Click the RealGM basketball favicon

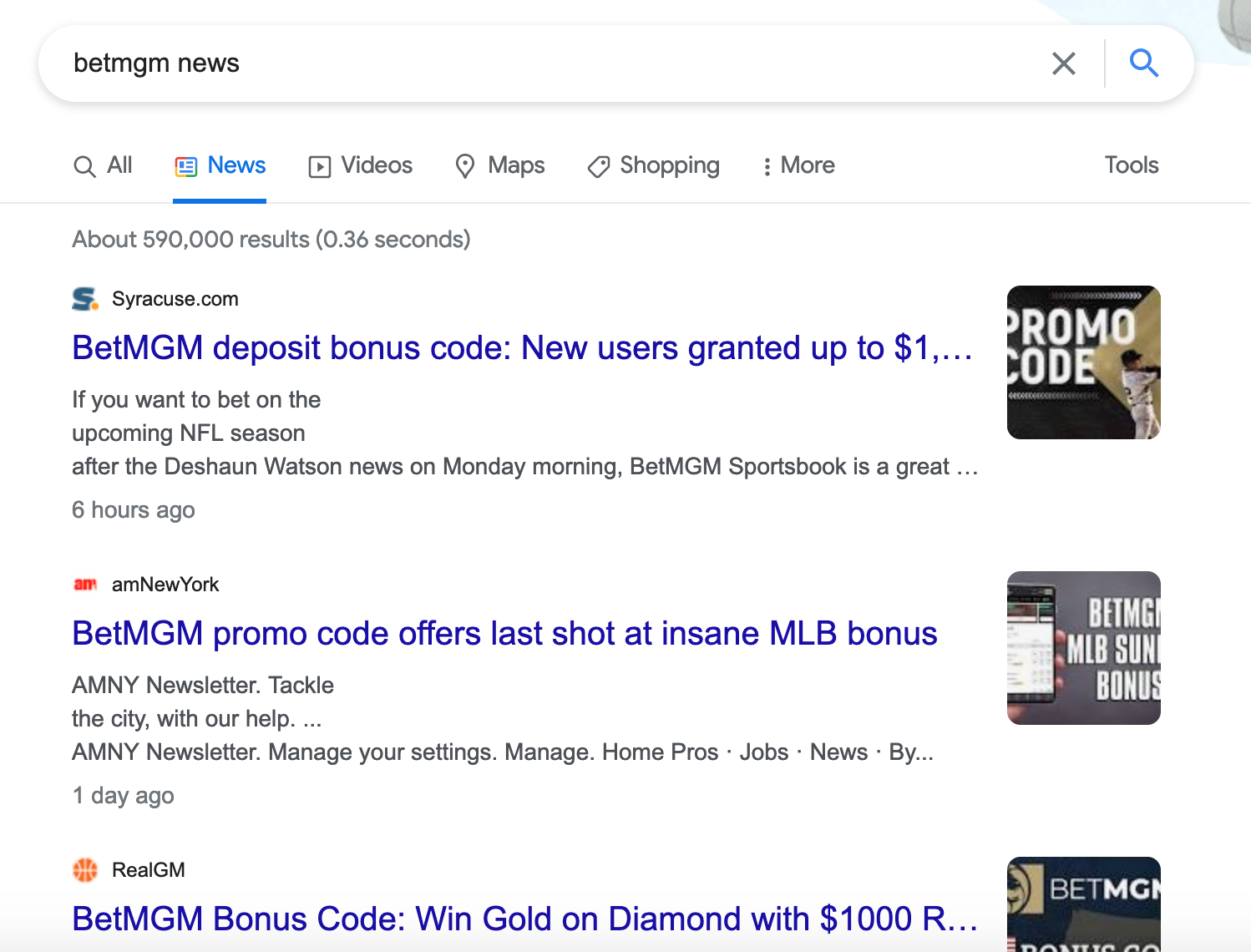84,870
